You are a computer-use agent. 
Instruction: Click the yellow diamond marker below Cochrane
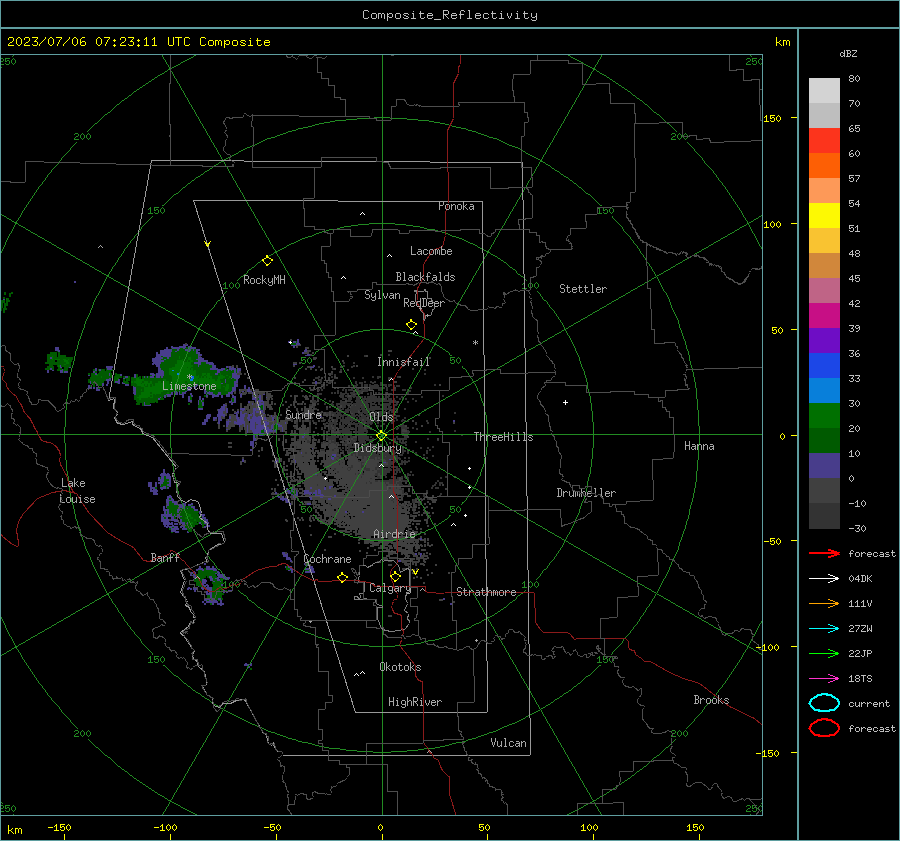coord(343,578)
